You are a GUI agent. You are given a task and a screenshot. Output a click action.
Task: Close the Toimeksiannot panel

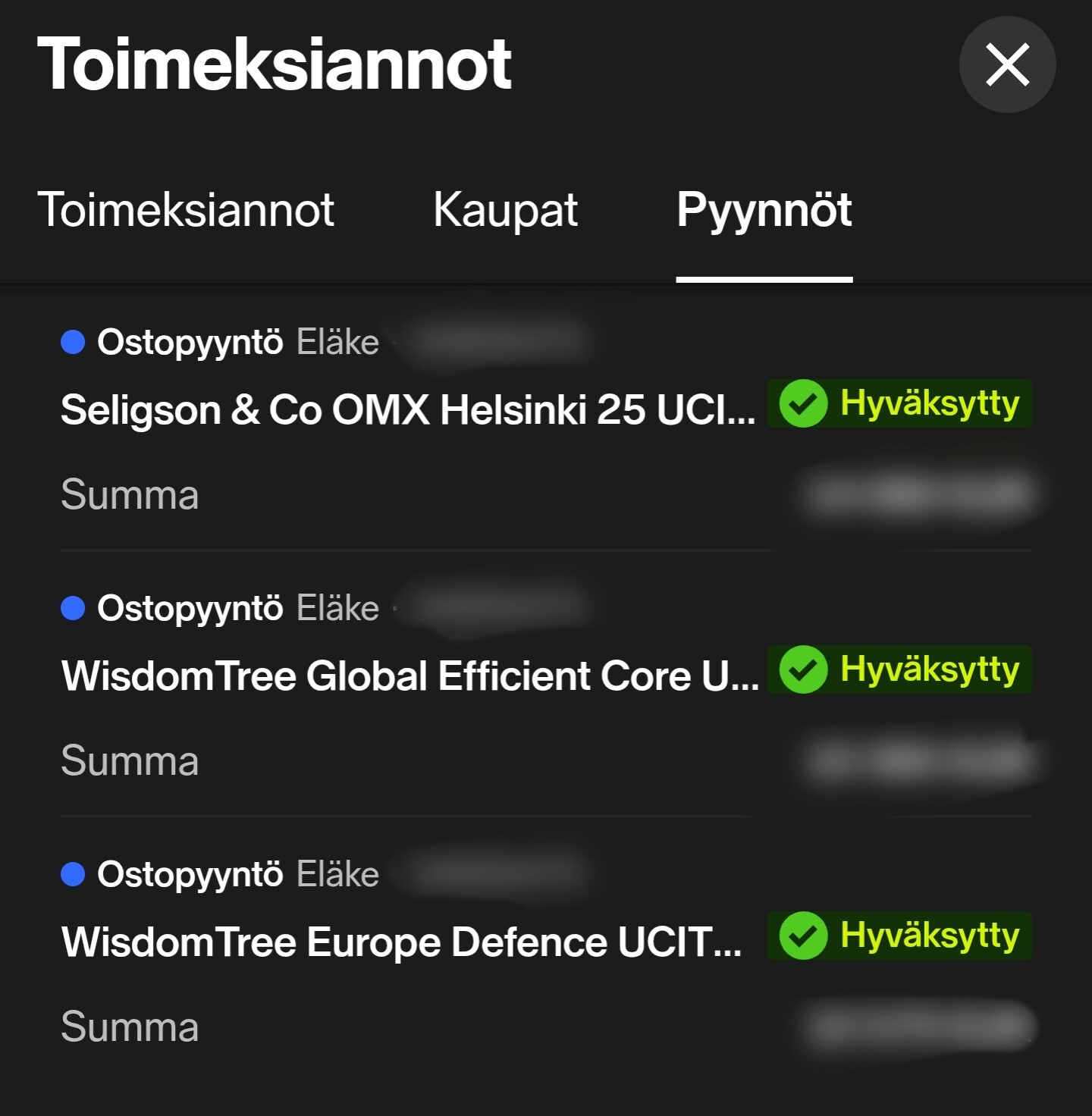(1007, 64)
